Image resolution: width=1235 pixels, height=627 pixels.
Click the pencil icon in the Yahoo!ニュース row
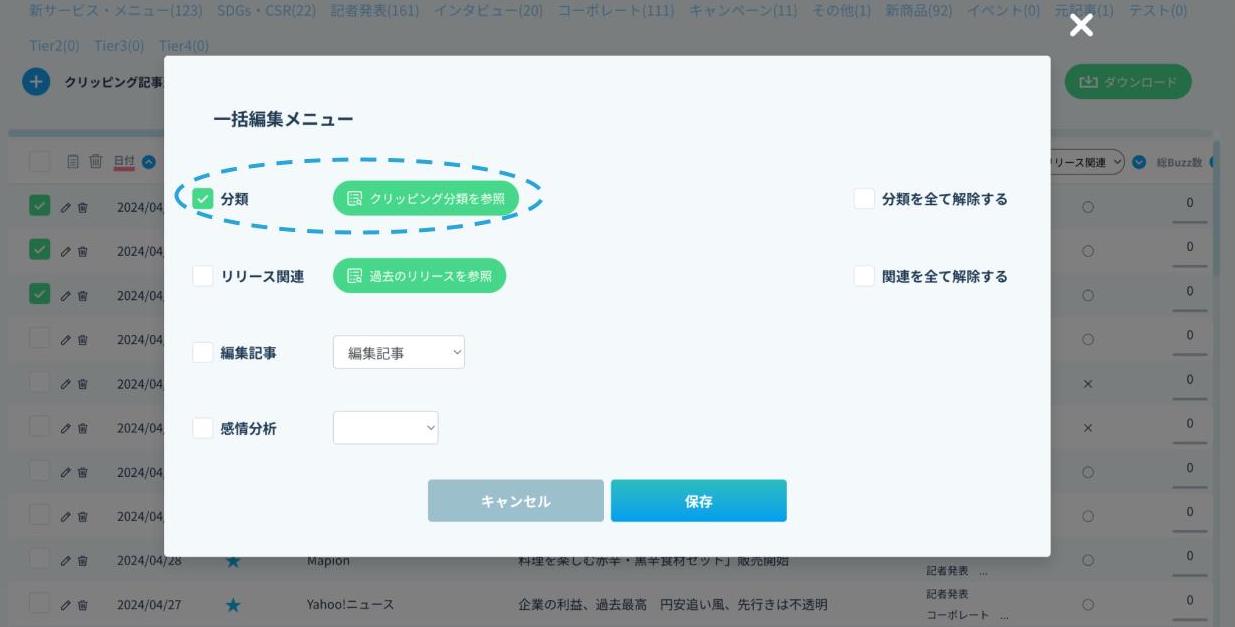[x=66, y=605]
